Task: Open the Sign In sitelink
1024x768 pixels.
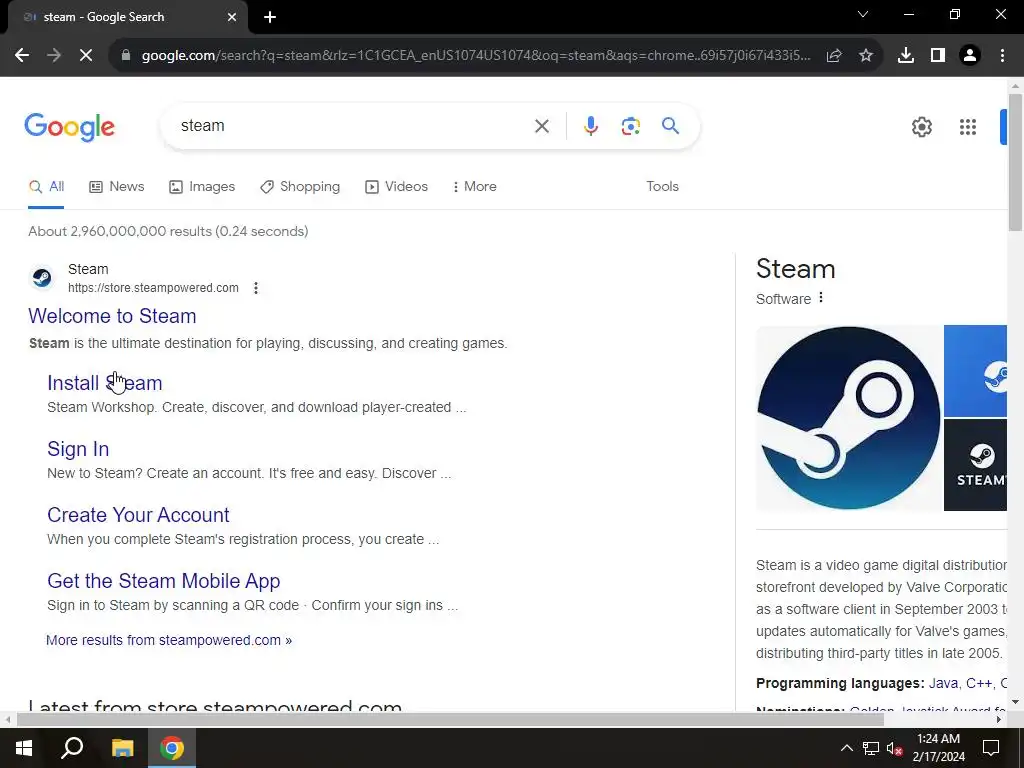Action: 78,449
